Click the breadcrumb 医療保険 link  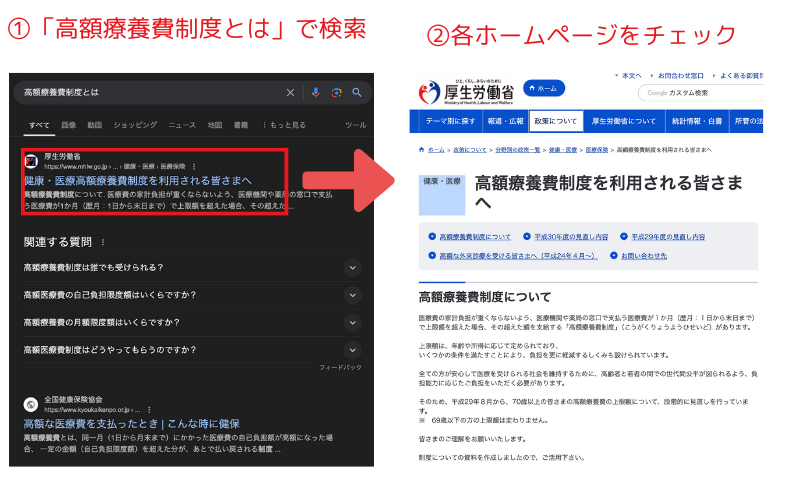pyautogui.click(x=597, y=150)
